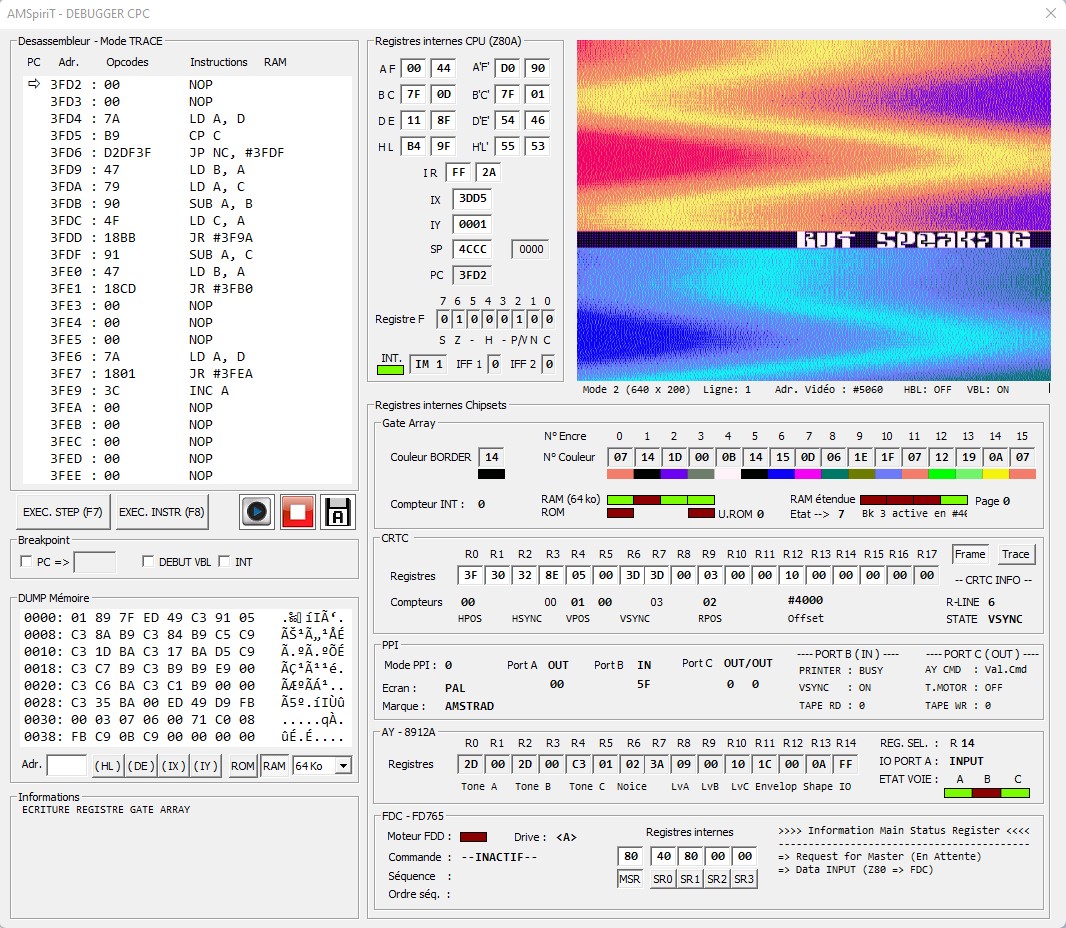
Task: Click the blue play run icon
Action: click(x=256, y=512)
